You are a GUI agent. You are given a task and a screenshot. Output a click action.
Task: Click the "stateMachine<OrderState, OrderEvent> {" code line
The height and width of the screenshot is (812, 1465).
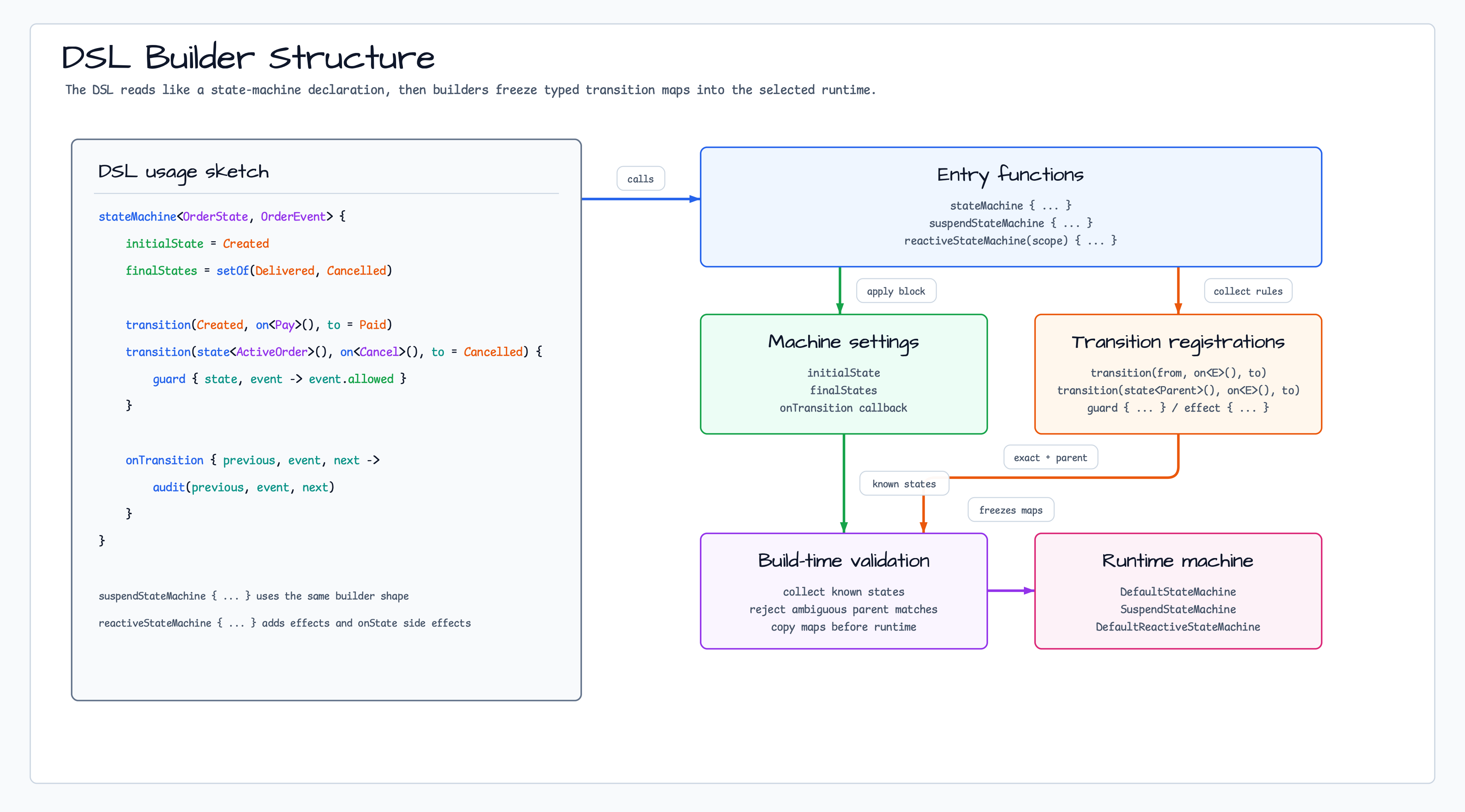222,217
